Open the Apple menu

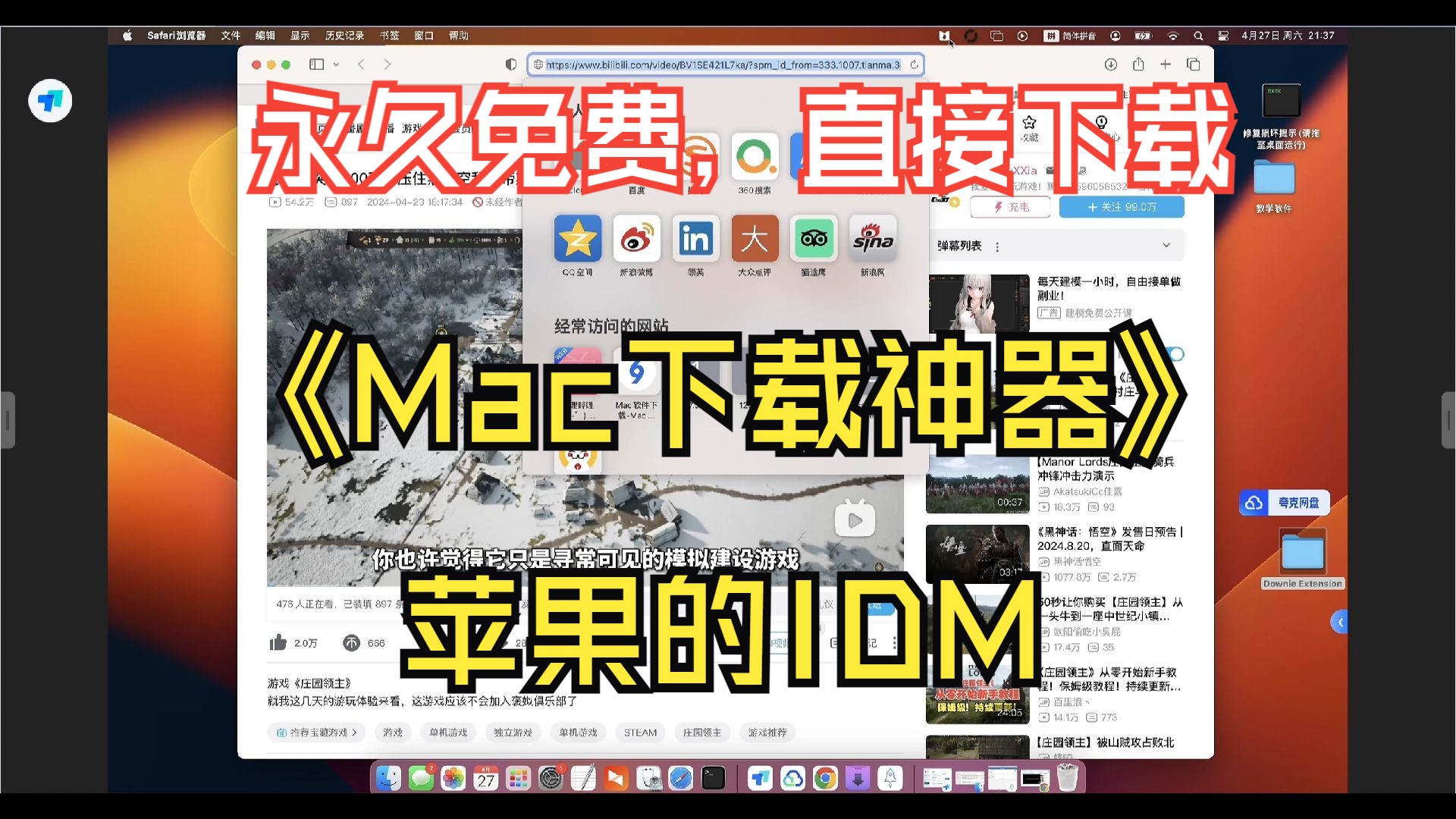point(127,36)
